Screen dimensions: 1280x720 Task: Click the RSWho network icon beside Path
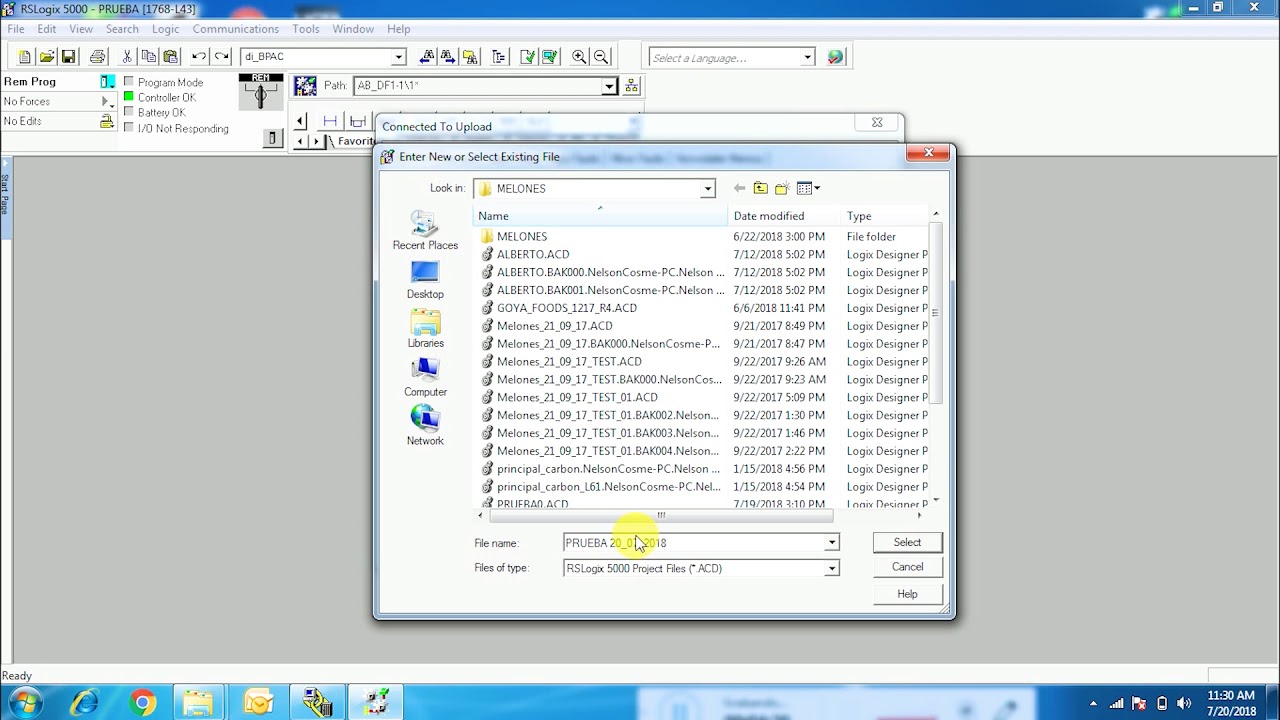[631, 86]
